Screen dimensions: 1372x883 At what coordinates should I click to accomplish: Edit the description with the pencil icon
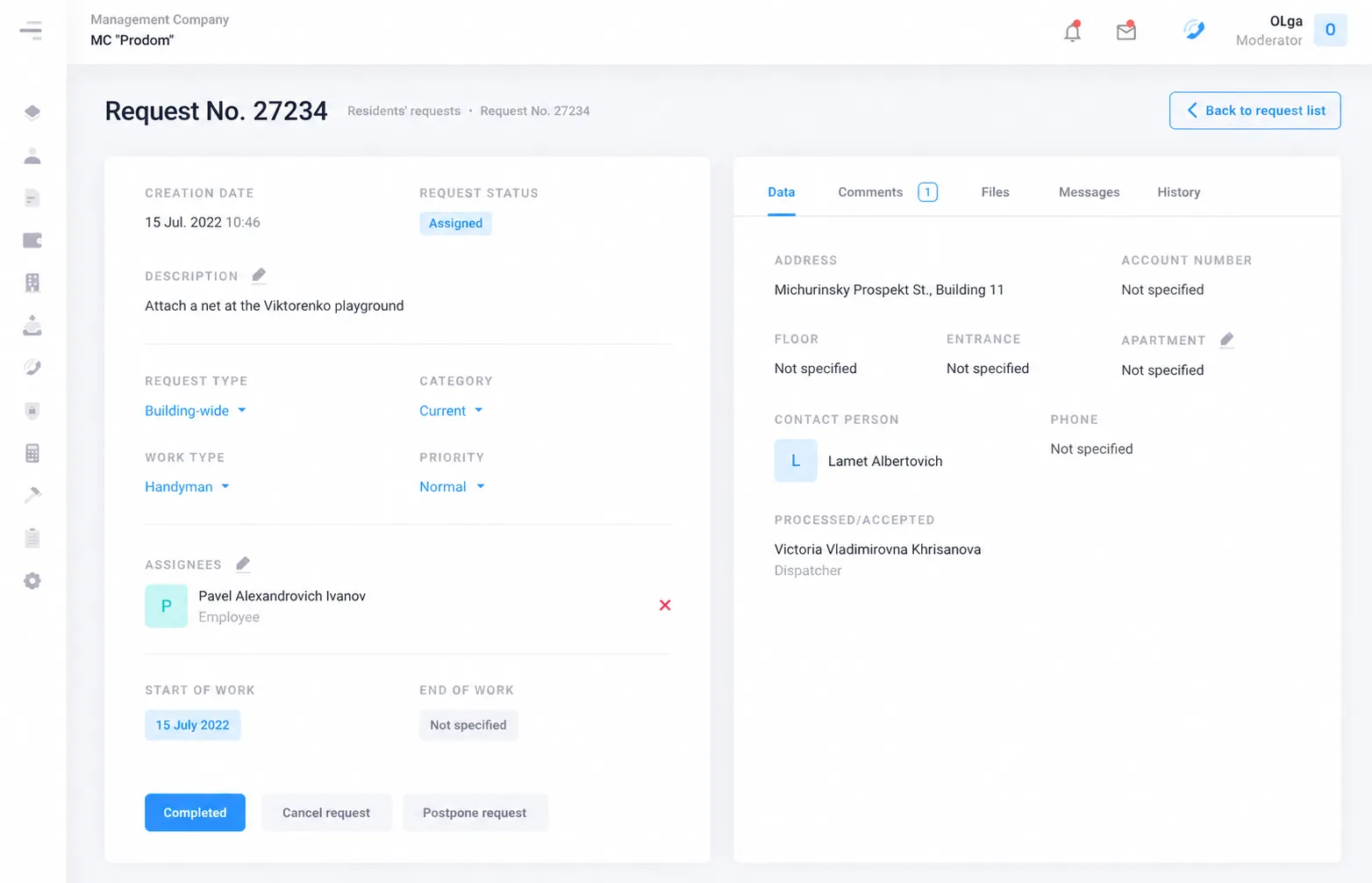[x=259, y=276]
